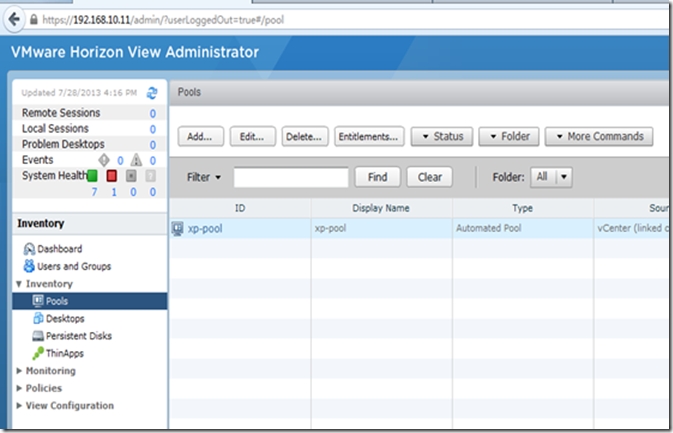Click the xp-pool row desktop icon
Viewport: 673px width, 433px height.
177,228
